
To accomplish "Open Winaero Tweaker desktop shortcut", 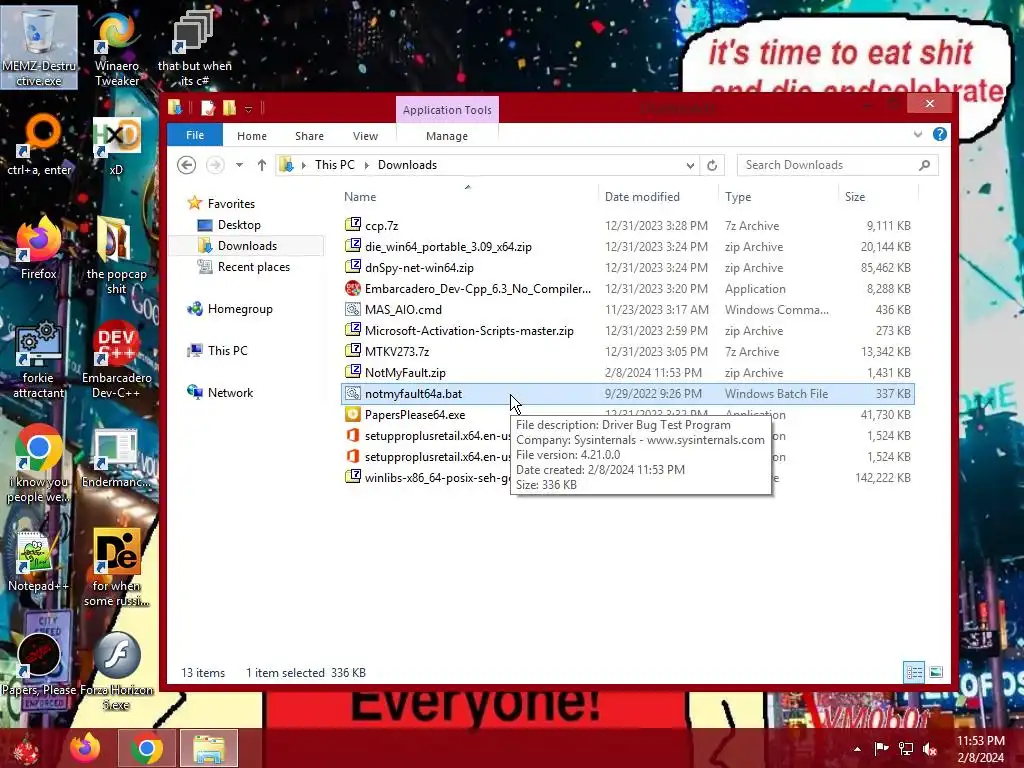I will point(116,47).
